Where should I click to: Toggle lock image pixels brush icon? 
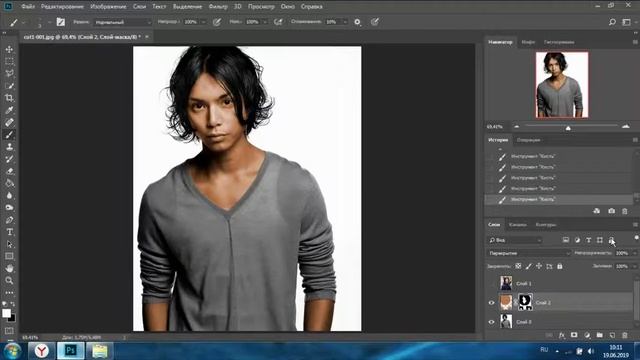529,266
